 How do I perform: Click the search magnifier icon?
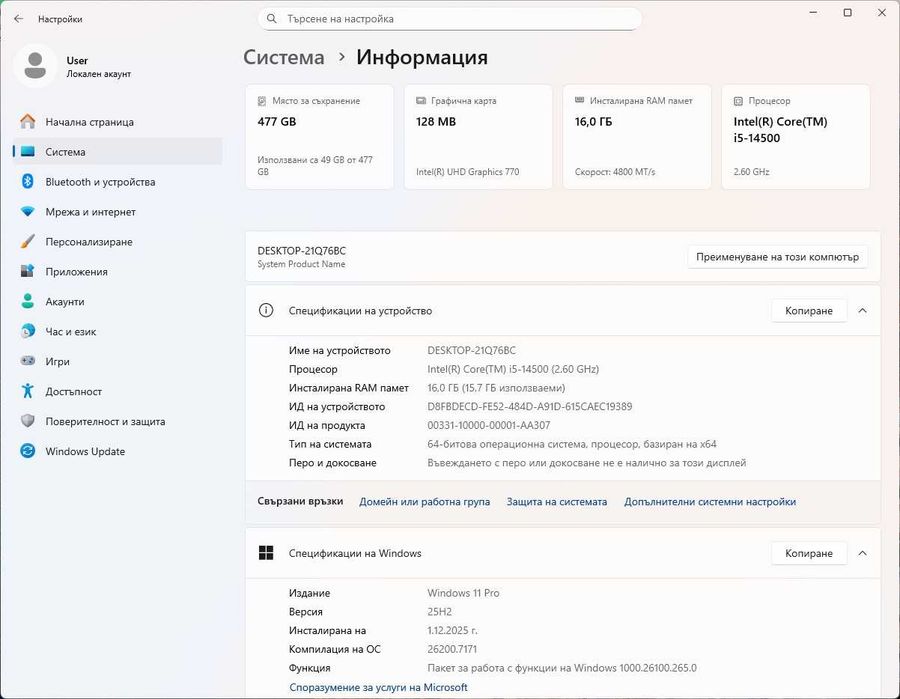tap(271, 19)
